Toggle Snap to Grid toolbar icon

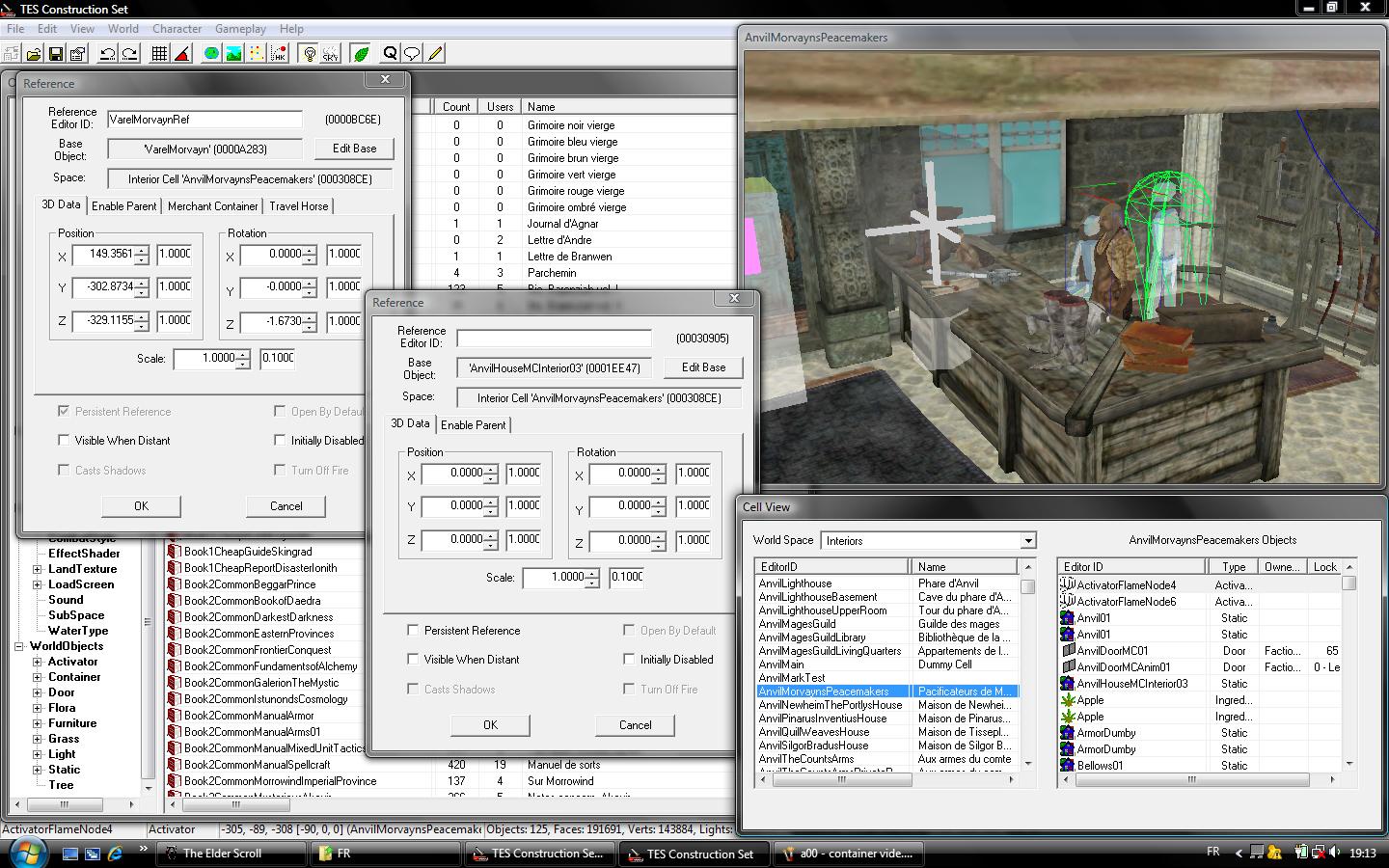click(x=159, y=54)
